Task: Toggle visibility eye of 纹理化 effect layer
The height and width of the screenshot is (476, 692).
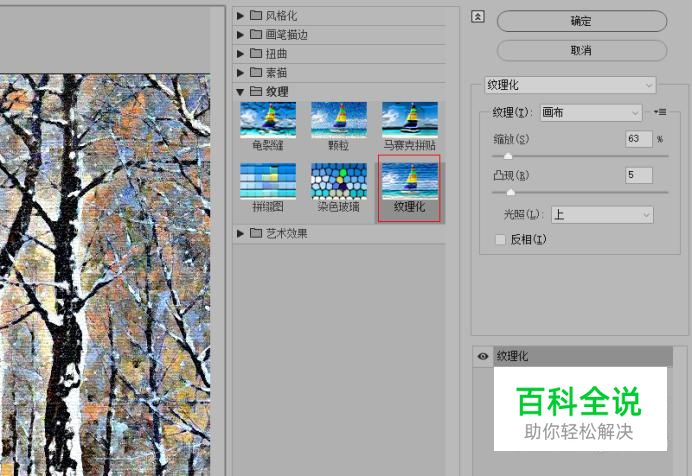Action: pyautogui.click(x=483, y=356)
